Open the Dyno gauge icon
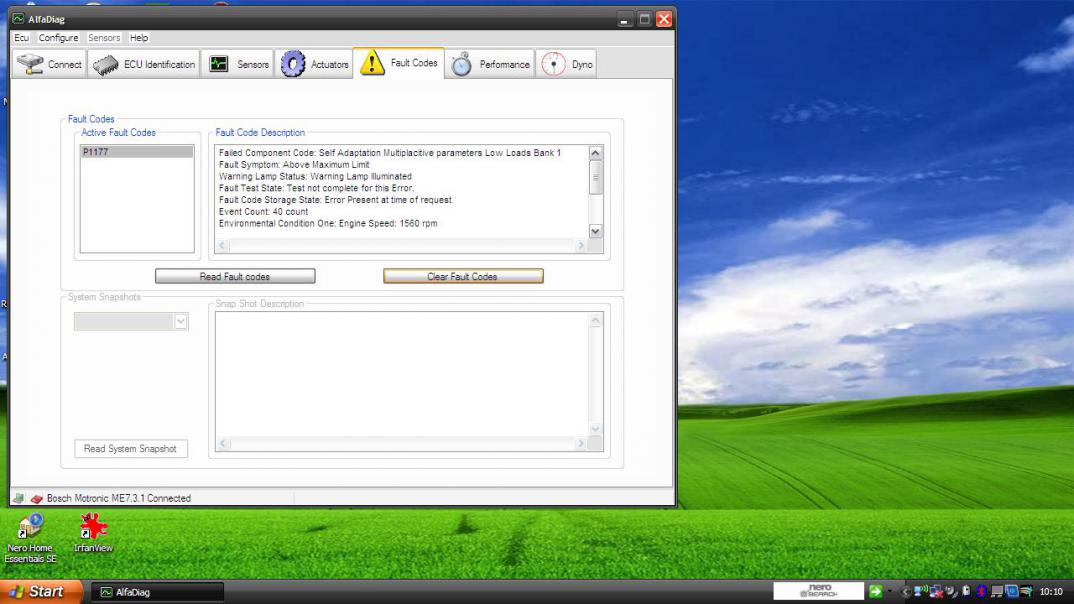Viewport: 1074px width, 604px height. pos(553,64)
